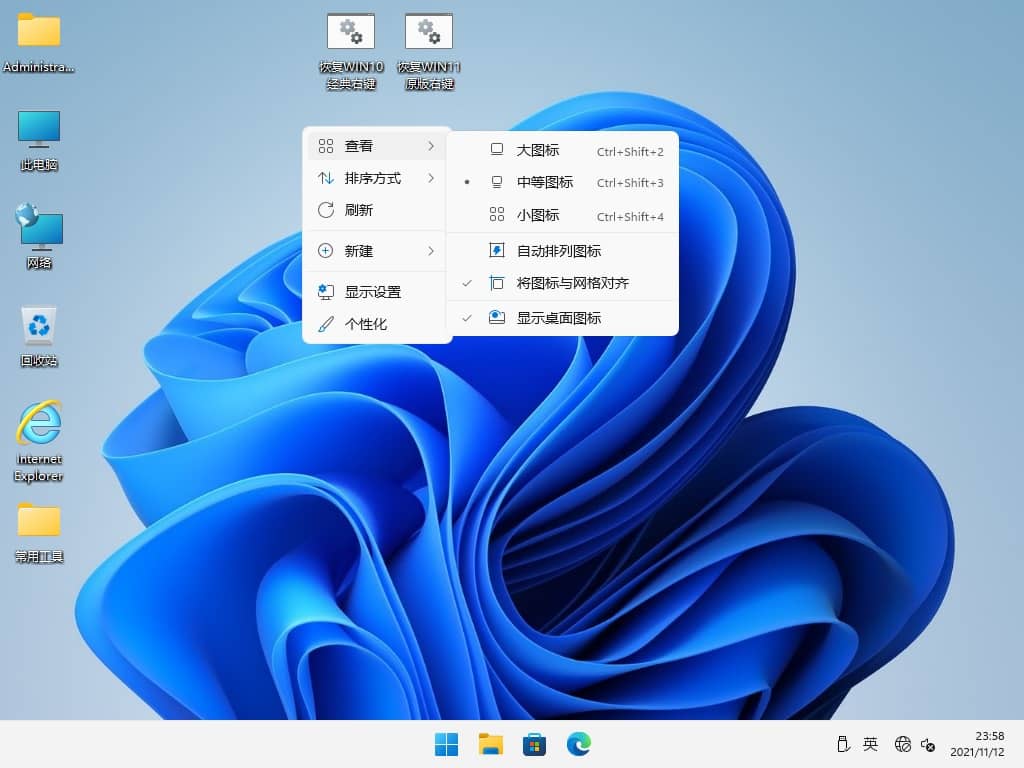1024x768 pixels.
Task: Launch Microsoft Edge from the taskbar
Action: point(578,744)
